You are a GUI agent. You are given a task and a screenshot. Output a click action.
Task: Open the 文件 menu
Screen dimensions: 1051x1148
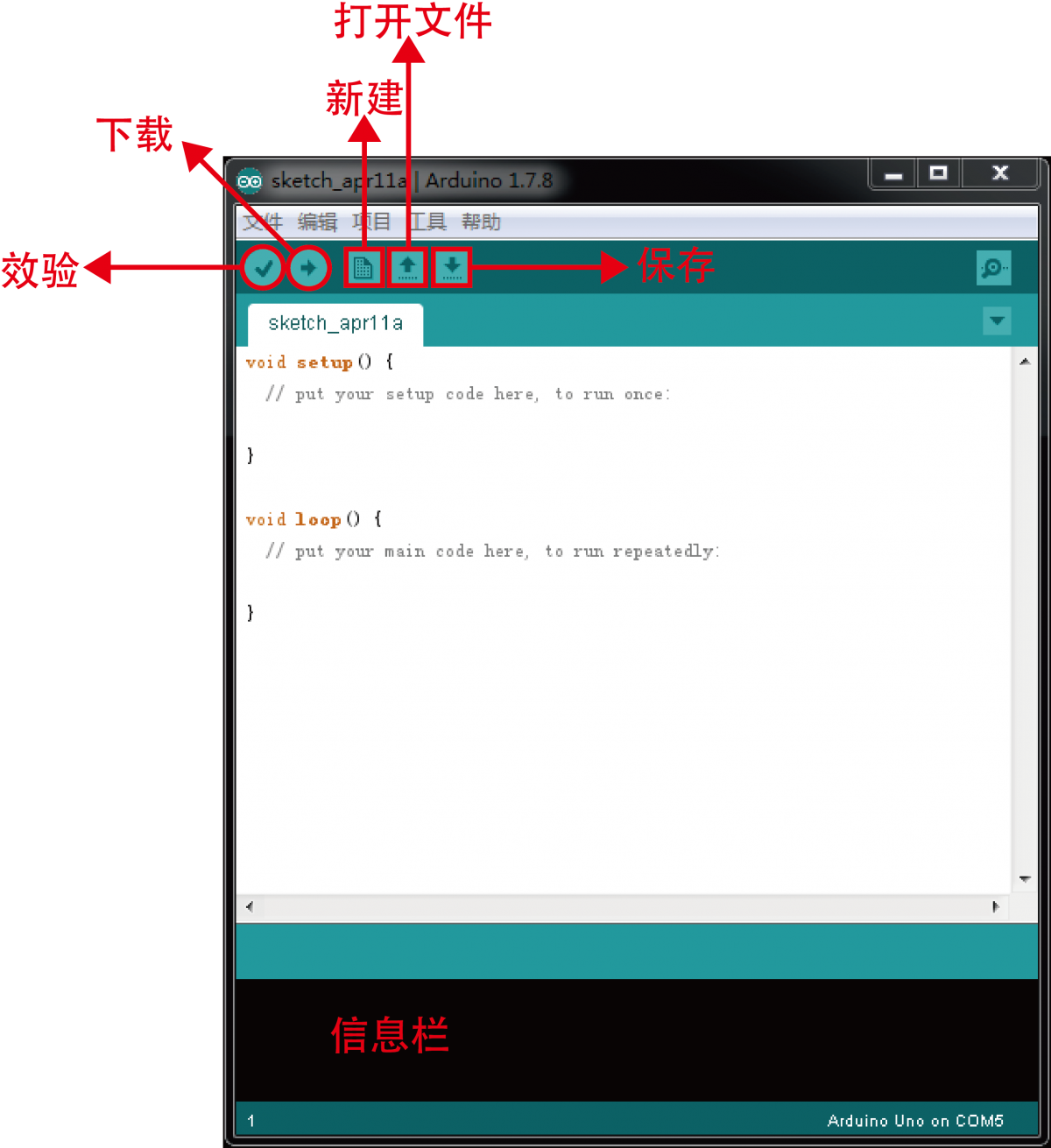(261, 222)
